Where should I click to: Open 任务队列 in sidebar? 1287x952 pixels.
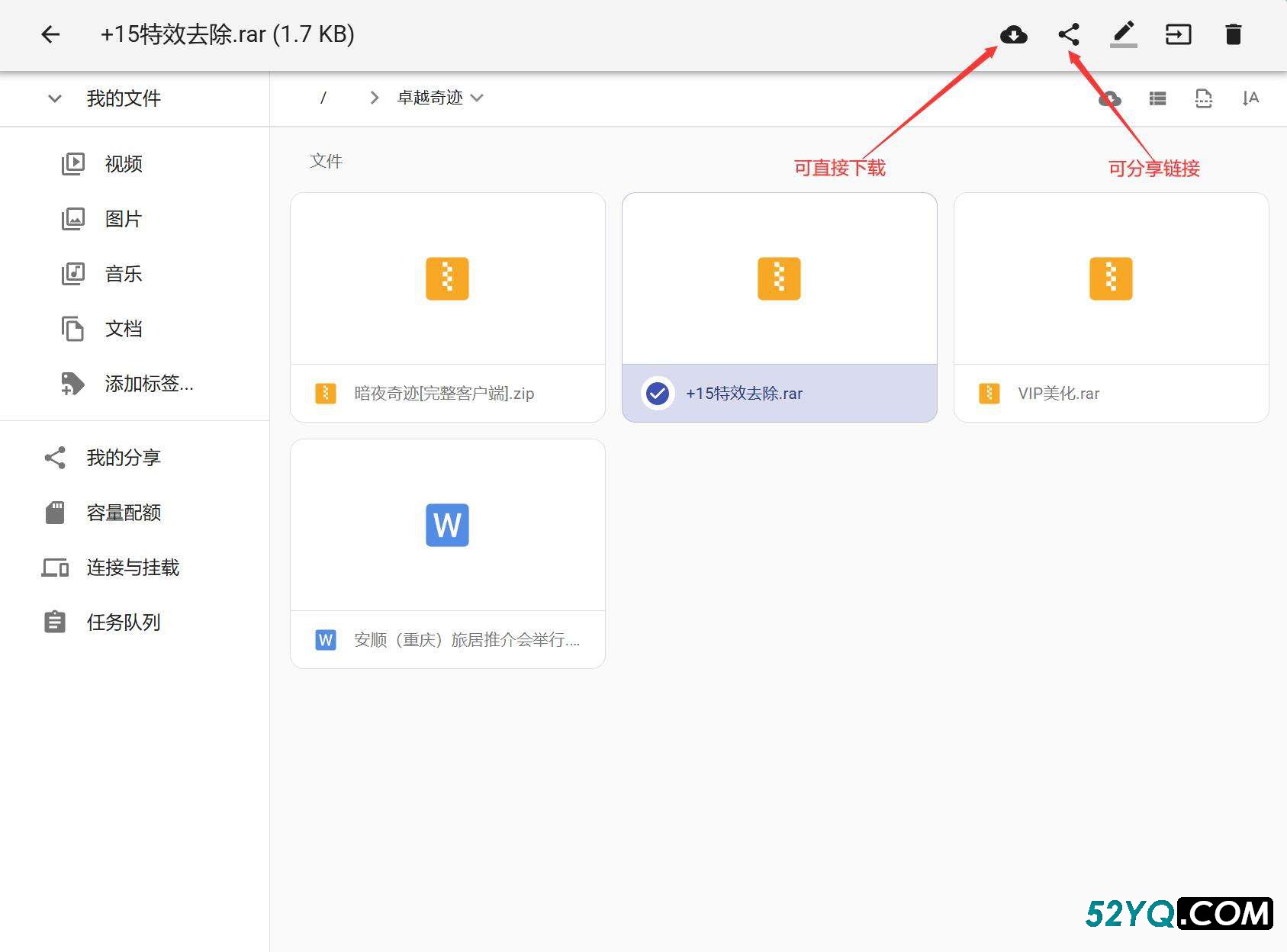tap(124, 622)
